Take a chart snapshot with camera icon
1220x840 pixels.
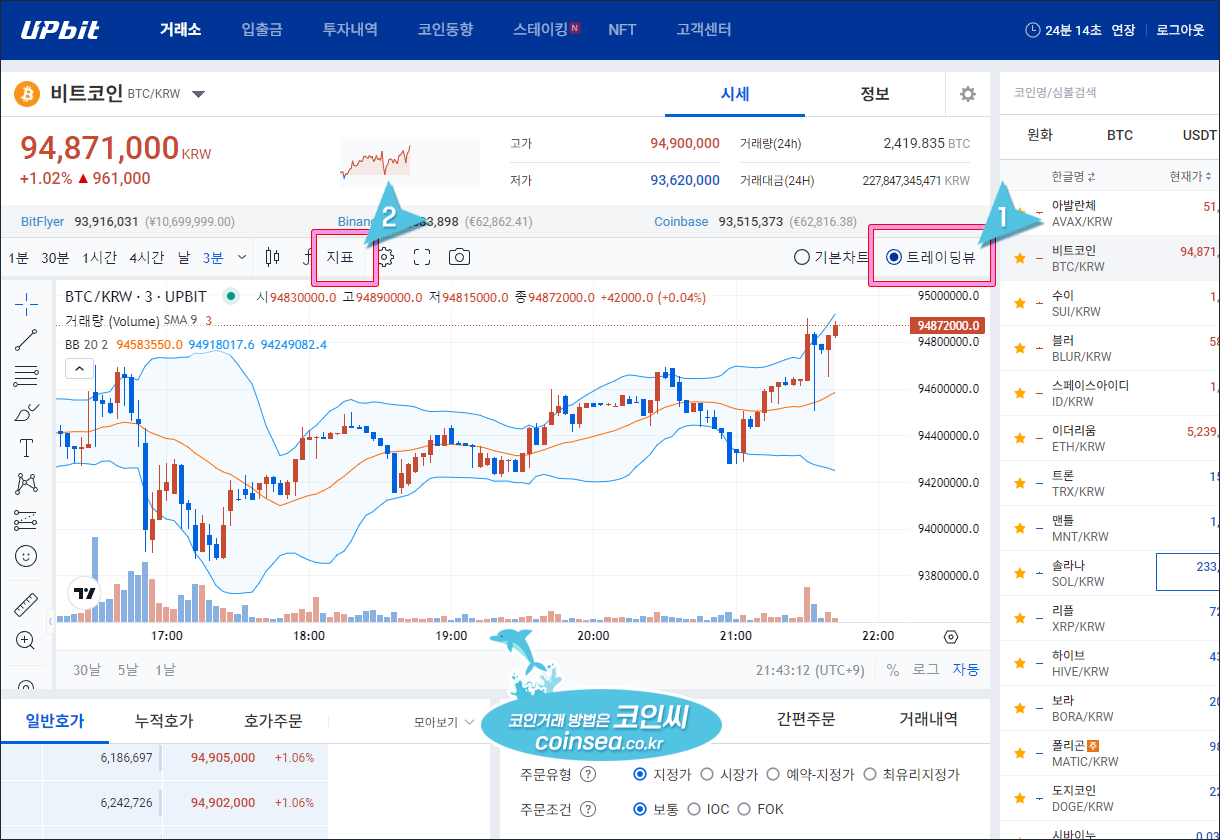point(459,257)
